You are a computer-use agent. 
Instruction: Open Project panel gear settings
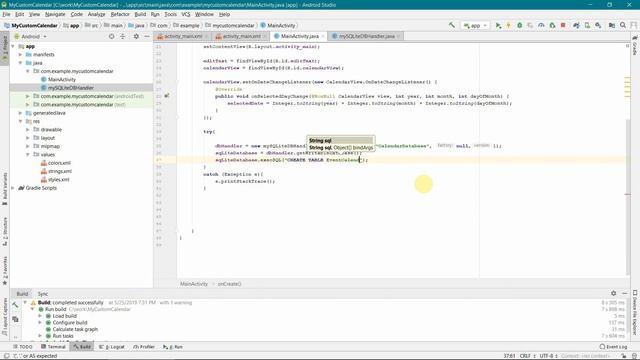click(136, 36)
